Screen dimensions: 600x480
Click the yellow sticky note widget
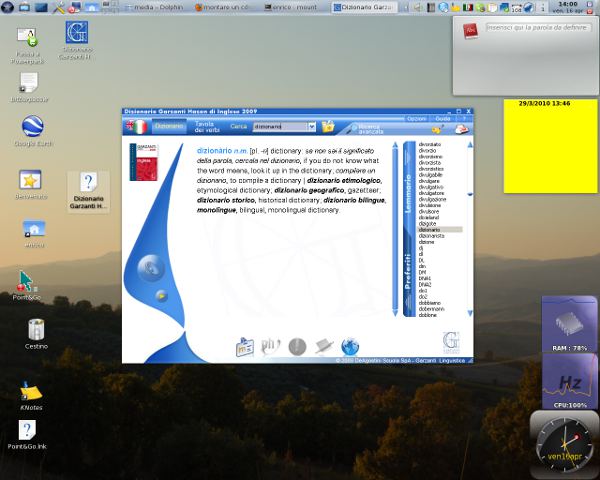tap(550, 146)
